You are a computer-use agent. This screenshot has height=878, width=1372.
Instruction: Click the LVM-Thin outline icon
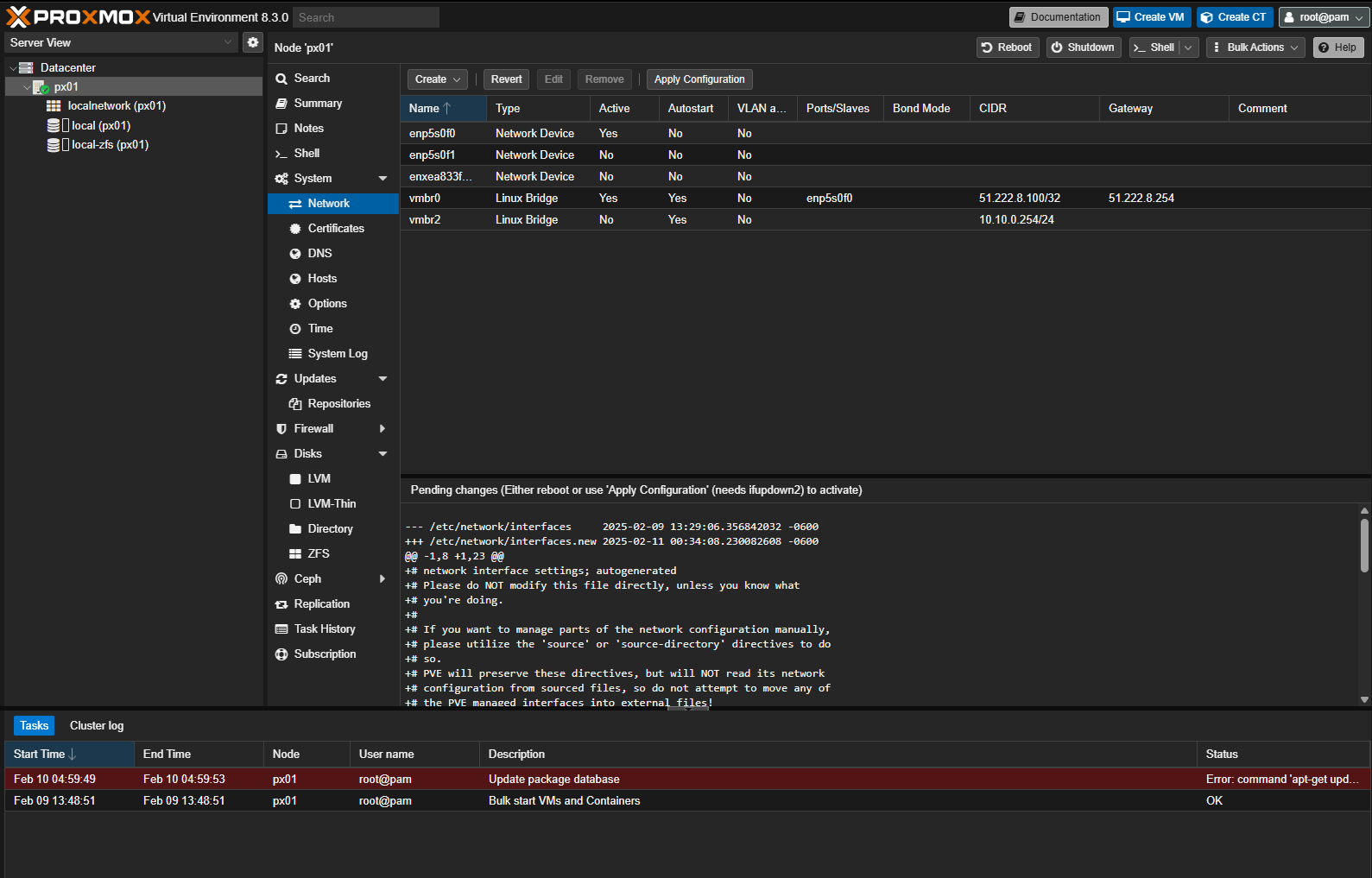pos(295,503)
